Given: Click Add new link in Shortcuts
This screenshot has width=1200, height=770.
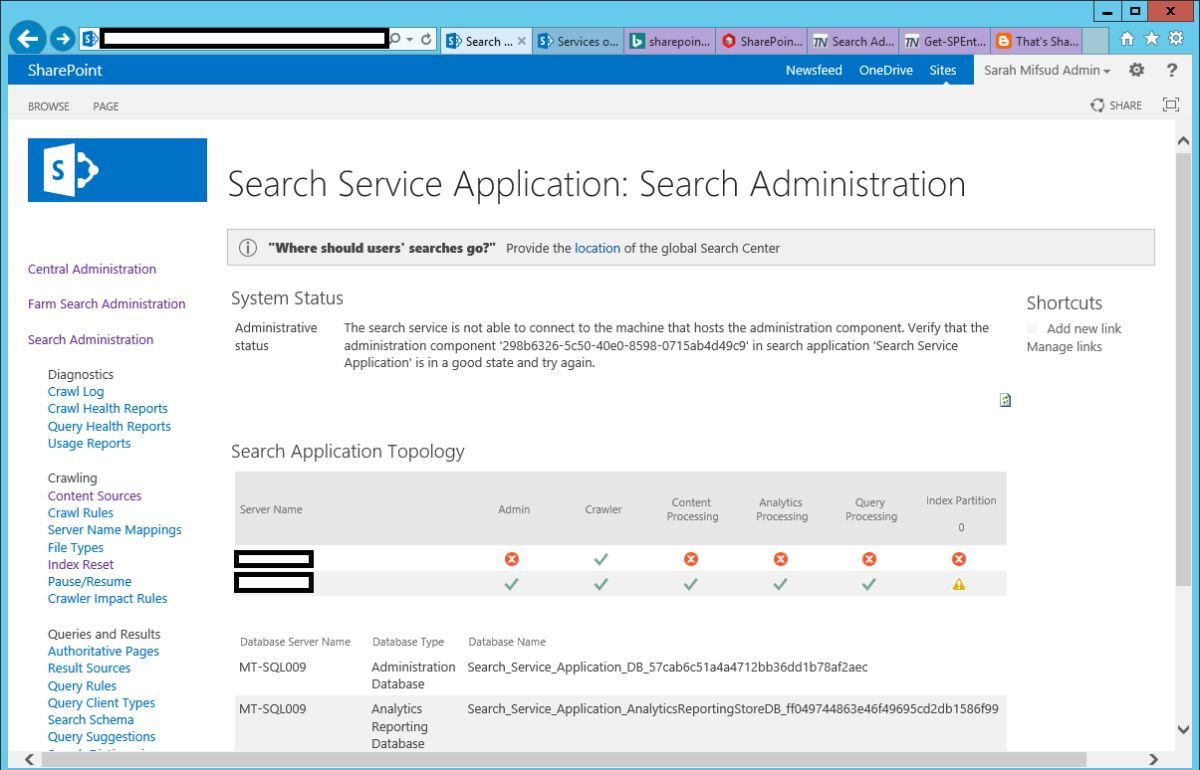Looking at the screenshot, I should click(x=1084, y=328).
